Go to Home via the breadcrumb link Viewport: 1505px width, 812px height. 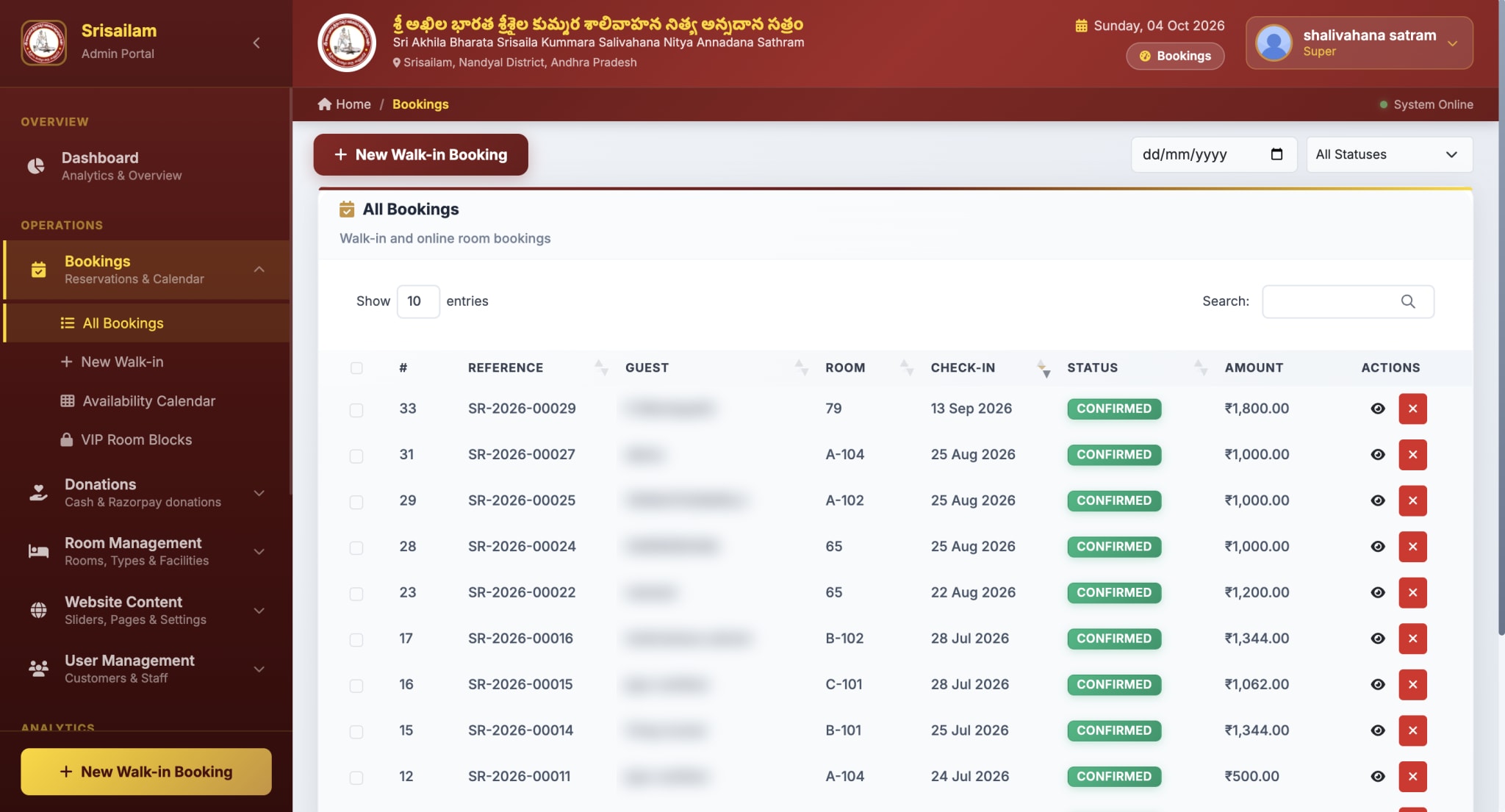[x=345, y=104]
